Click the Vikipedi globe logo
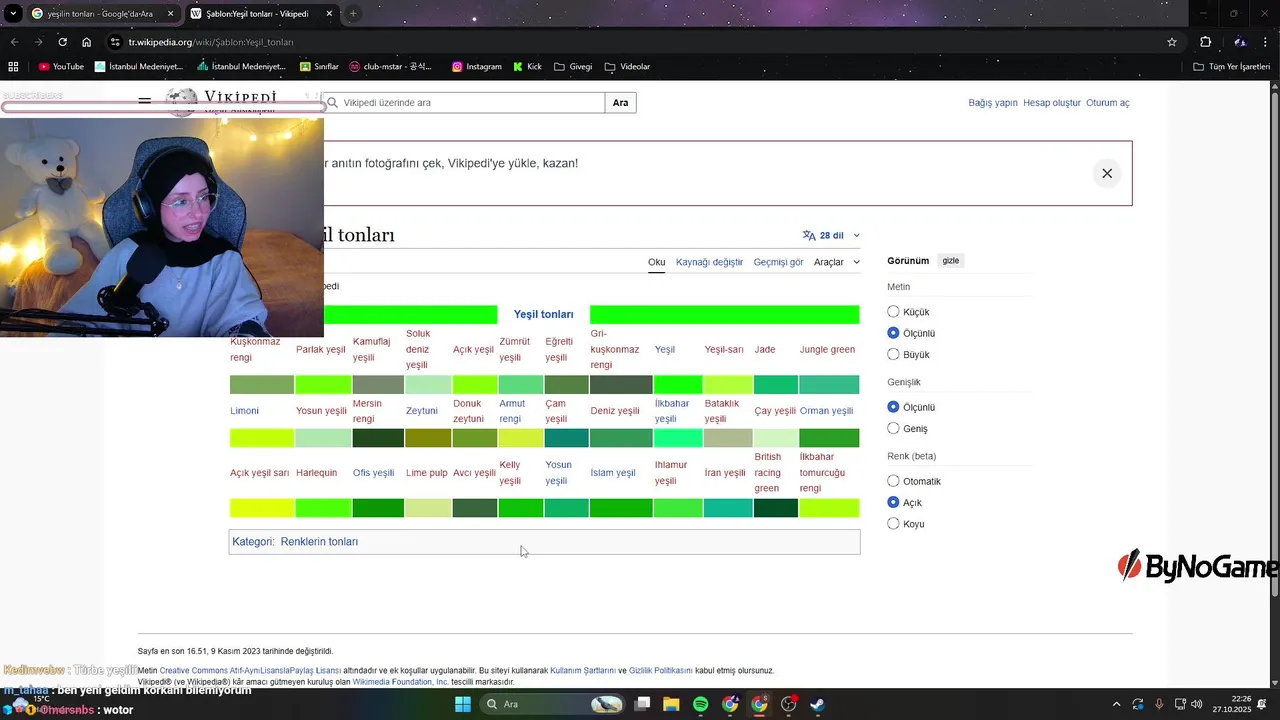 (181, 102)
